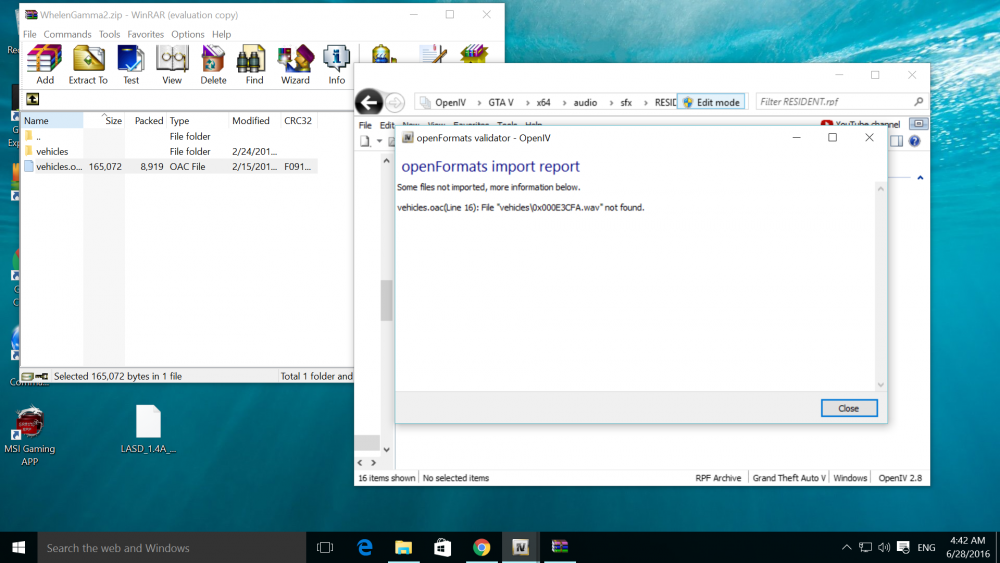Click the Filter RESIDENT.rpf search field

tap(841, 101)
